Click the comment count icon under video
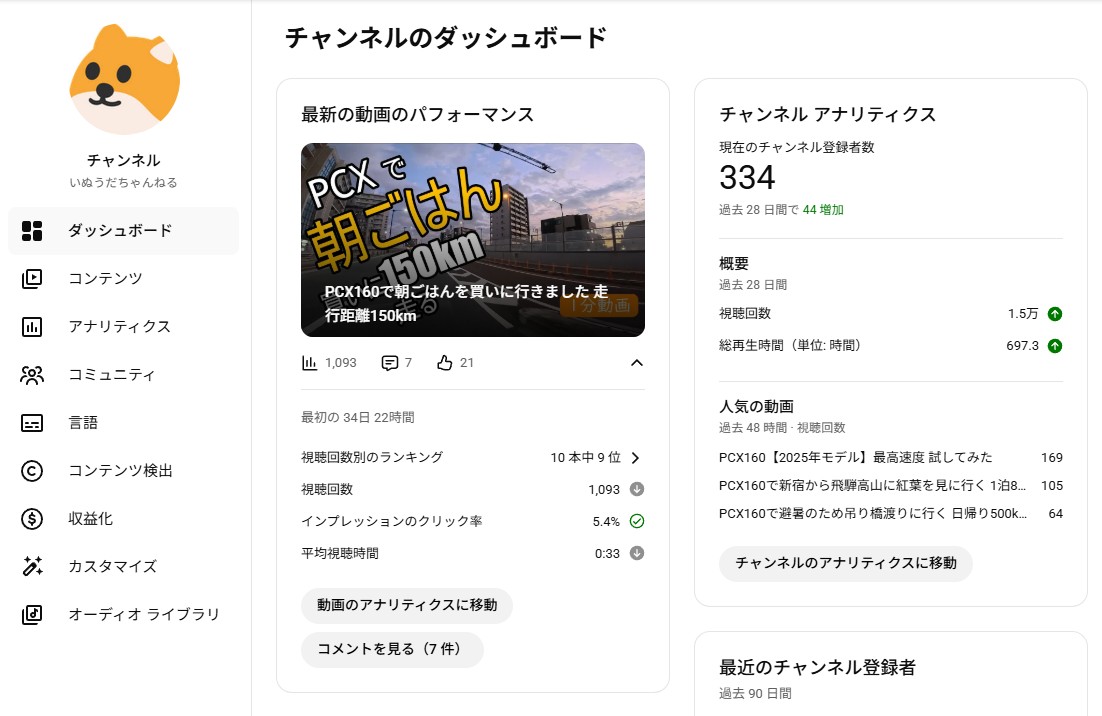The image size is (1102, 716). point(390,363)
